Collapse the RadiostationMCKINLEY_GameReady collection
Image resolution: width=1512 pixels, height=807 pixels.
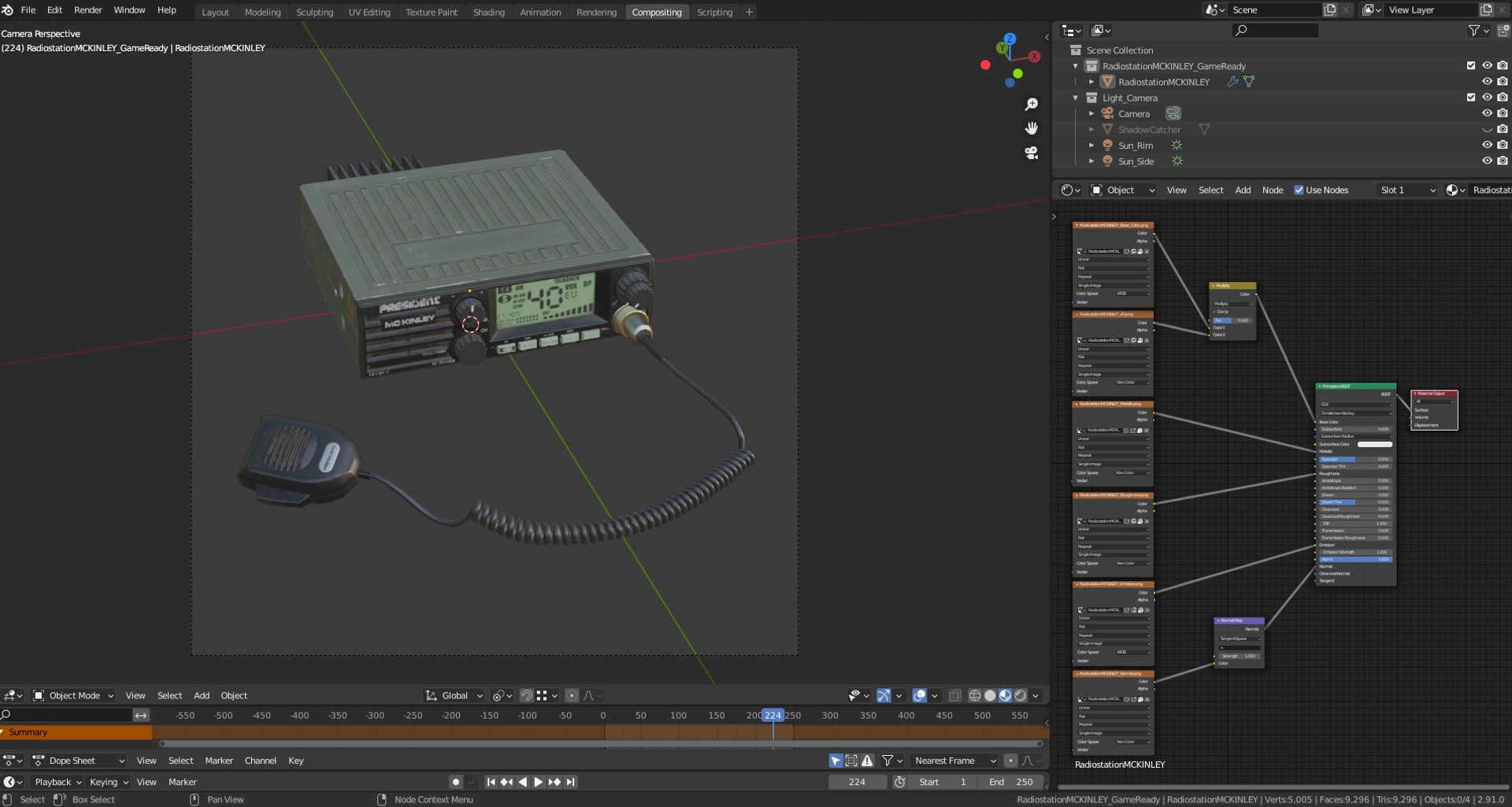(1076, 66)
